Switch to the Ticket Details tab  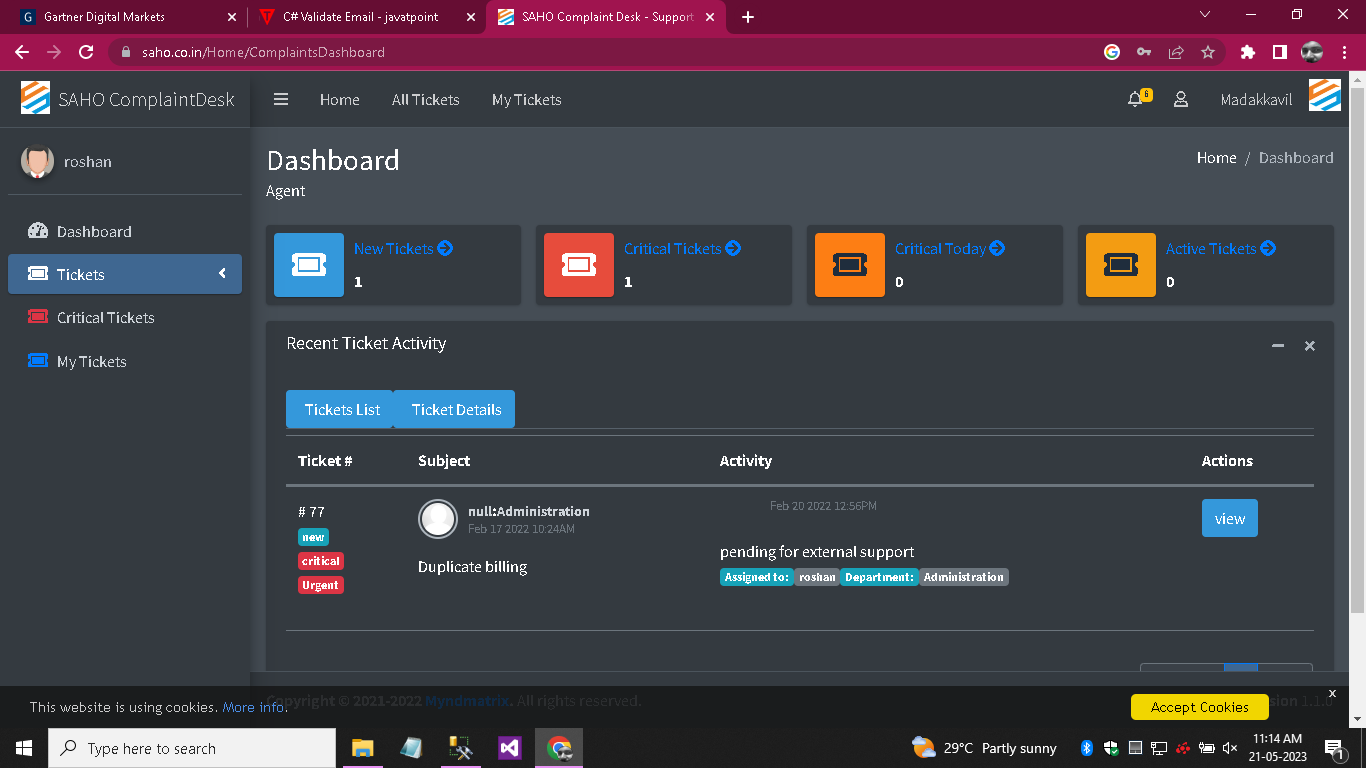click(455, 409)
